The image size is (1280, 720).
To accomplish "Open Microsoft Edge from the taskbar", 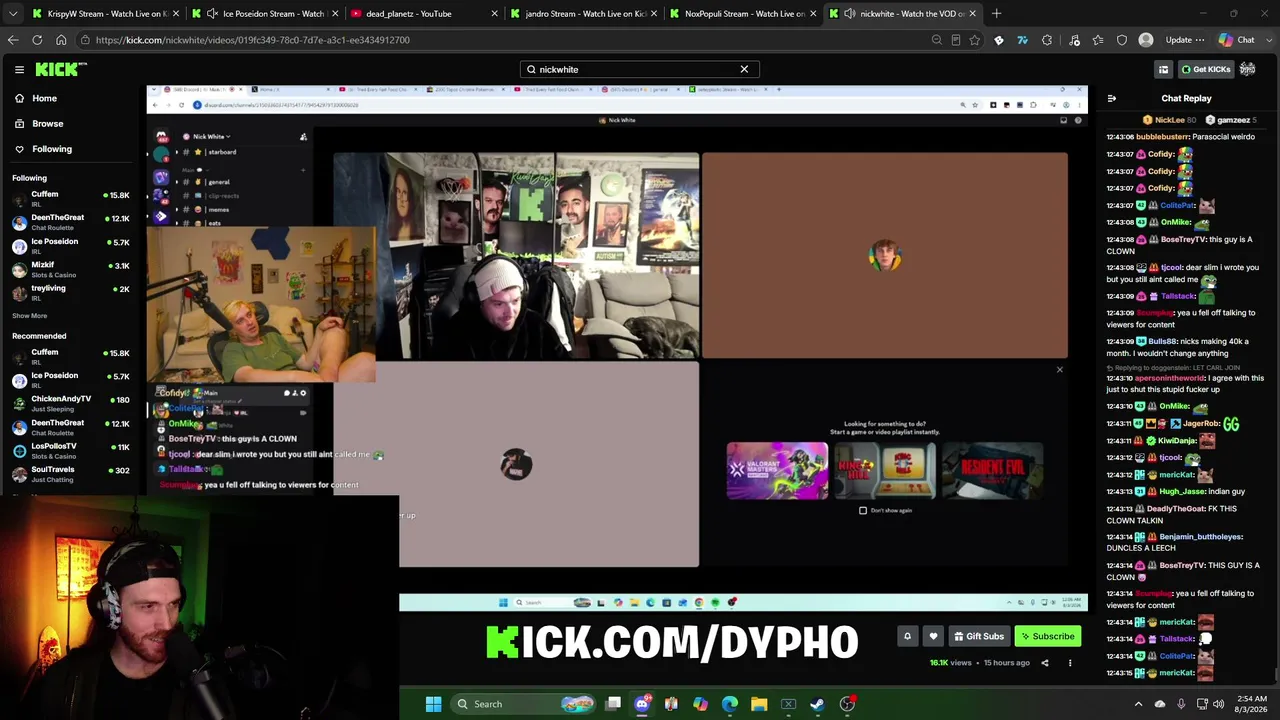I will [x=730, y=704].
